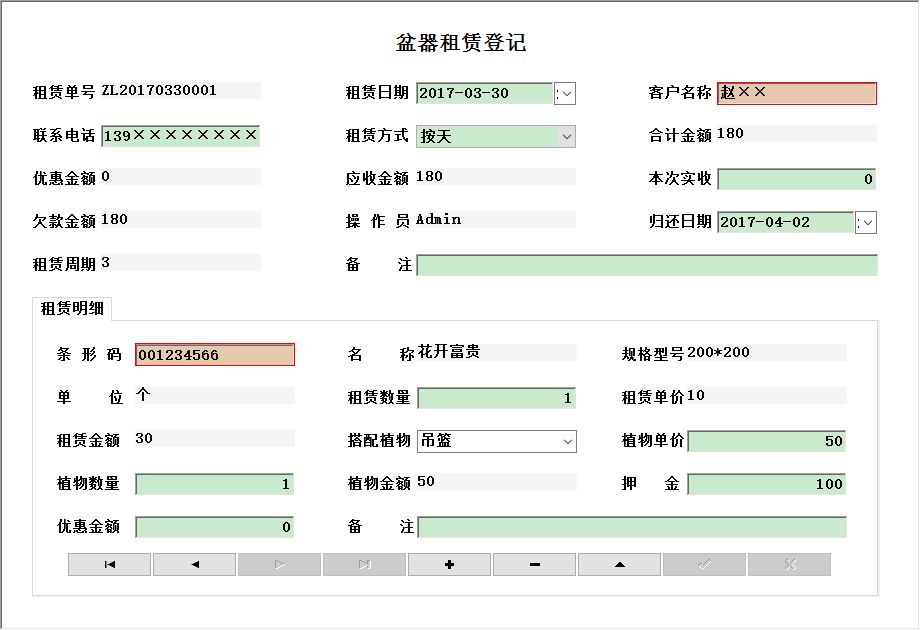Click the 合计金额 value 180
The height and width of the screenshot is (630, 920).
(730, 134)
